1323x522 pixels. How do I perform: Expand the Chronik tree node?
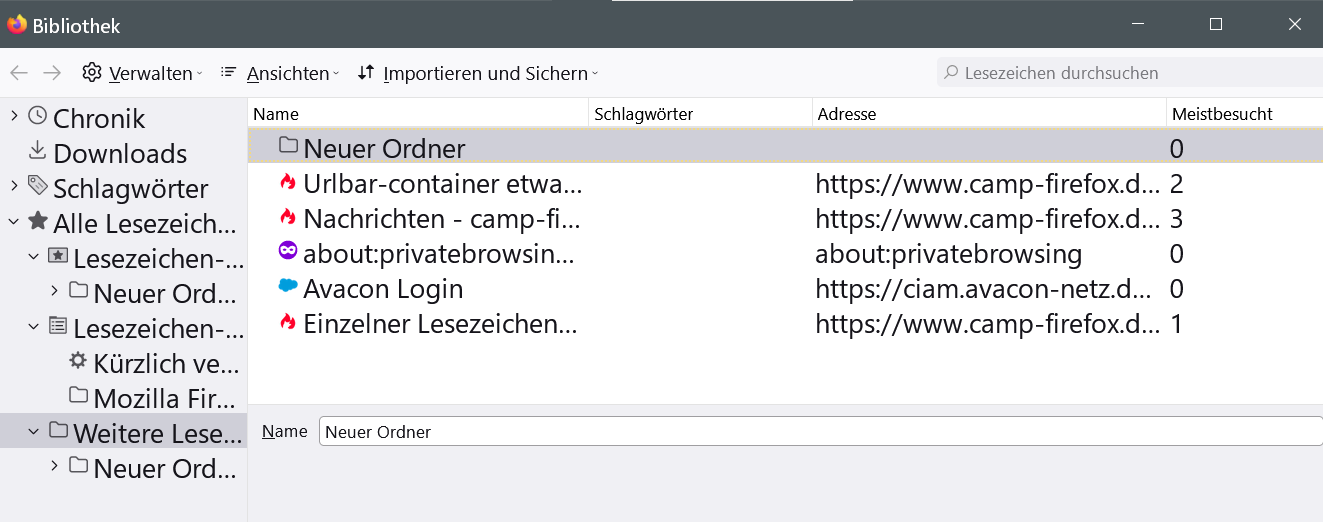[14, 116]
